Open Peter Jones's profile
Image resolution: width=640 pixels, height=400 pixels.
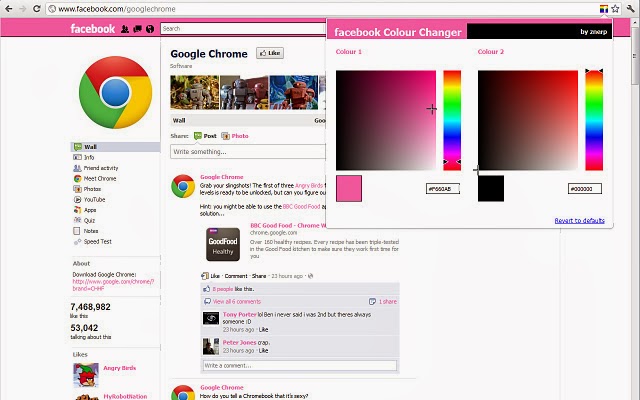pos(240,342)
